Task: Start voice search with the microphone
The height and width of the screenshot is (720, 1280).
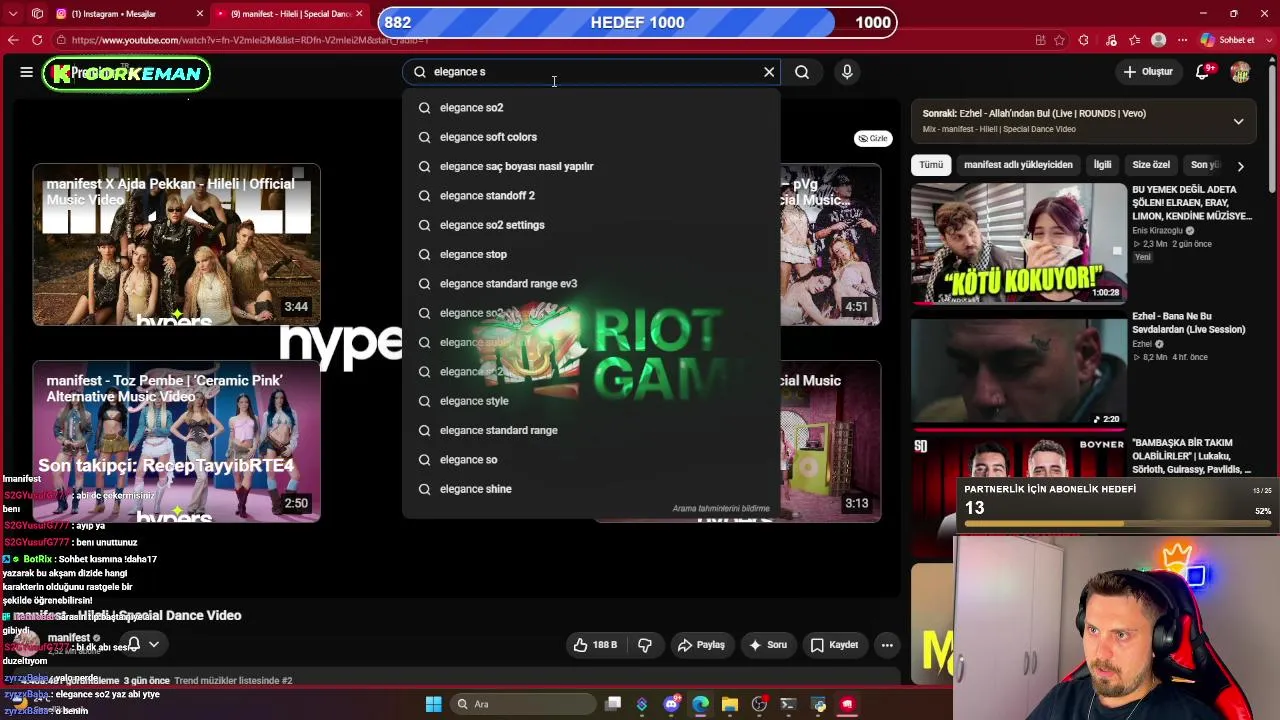Action: point(847,72)
